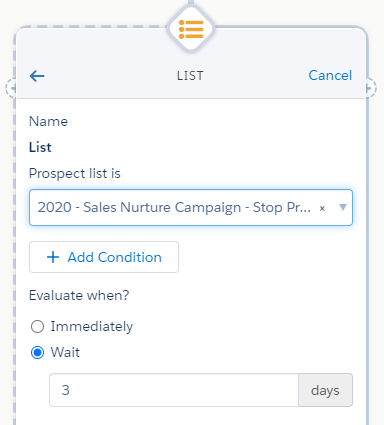Click the orange List step diamond icon

(x=191, y=29)
